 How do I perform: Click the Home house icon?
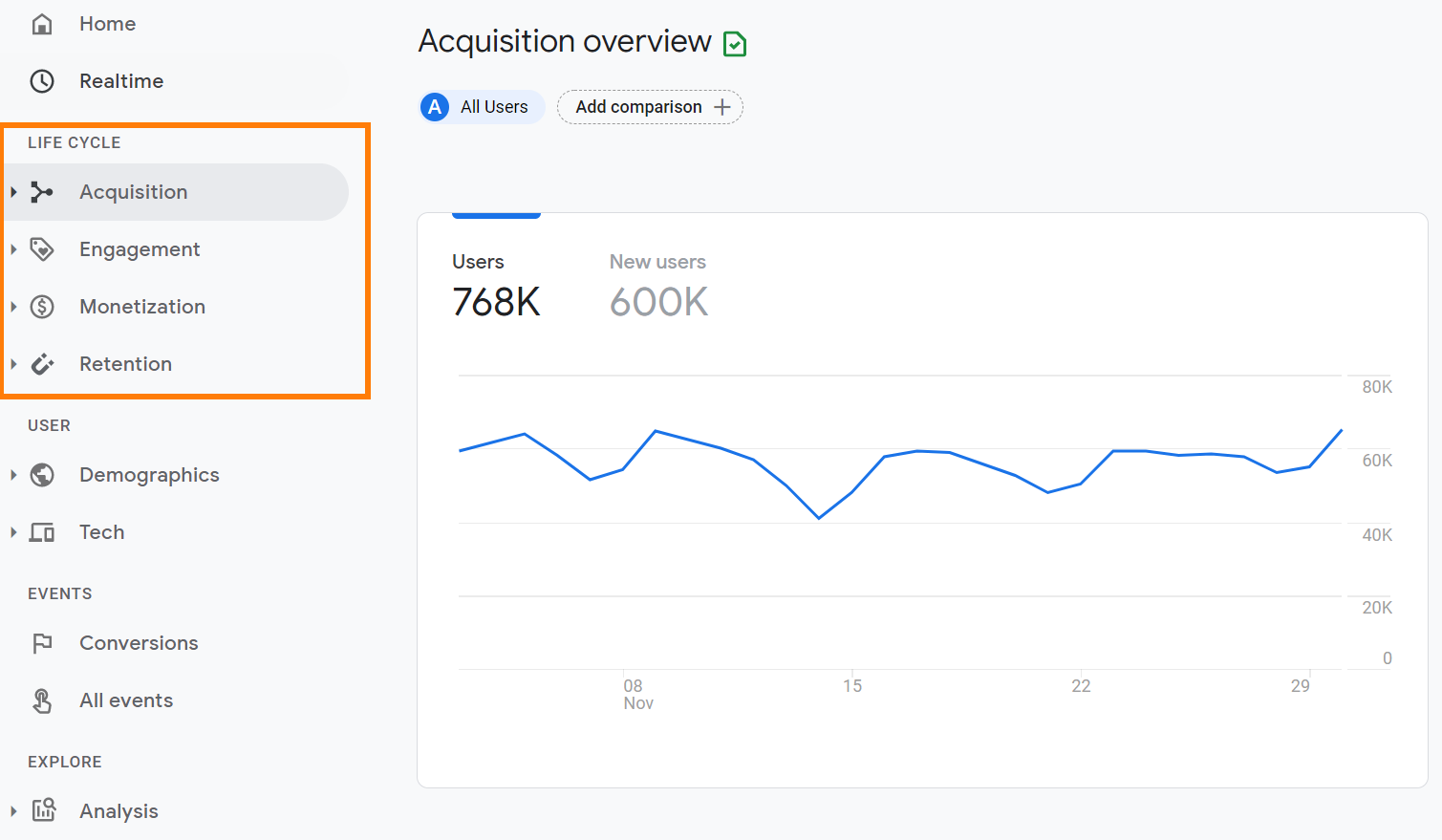pos(42,24)
